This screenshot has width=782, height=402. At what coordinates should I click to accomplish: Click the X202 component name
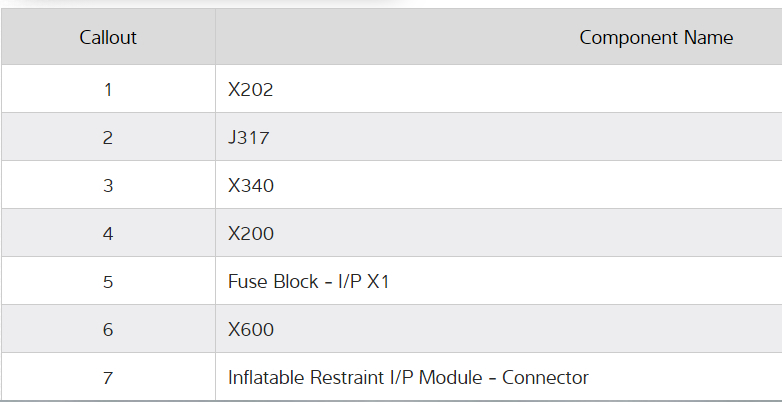pyautogui.click(x=250, y=90)
